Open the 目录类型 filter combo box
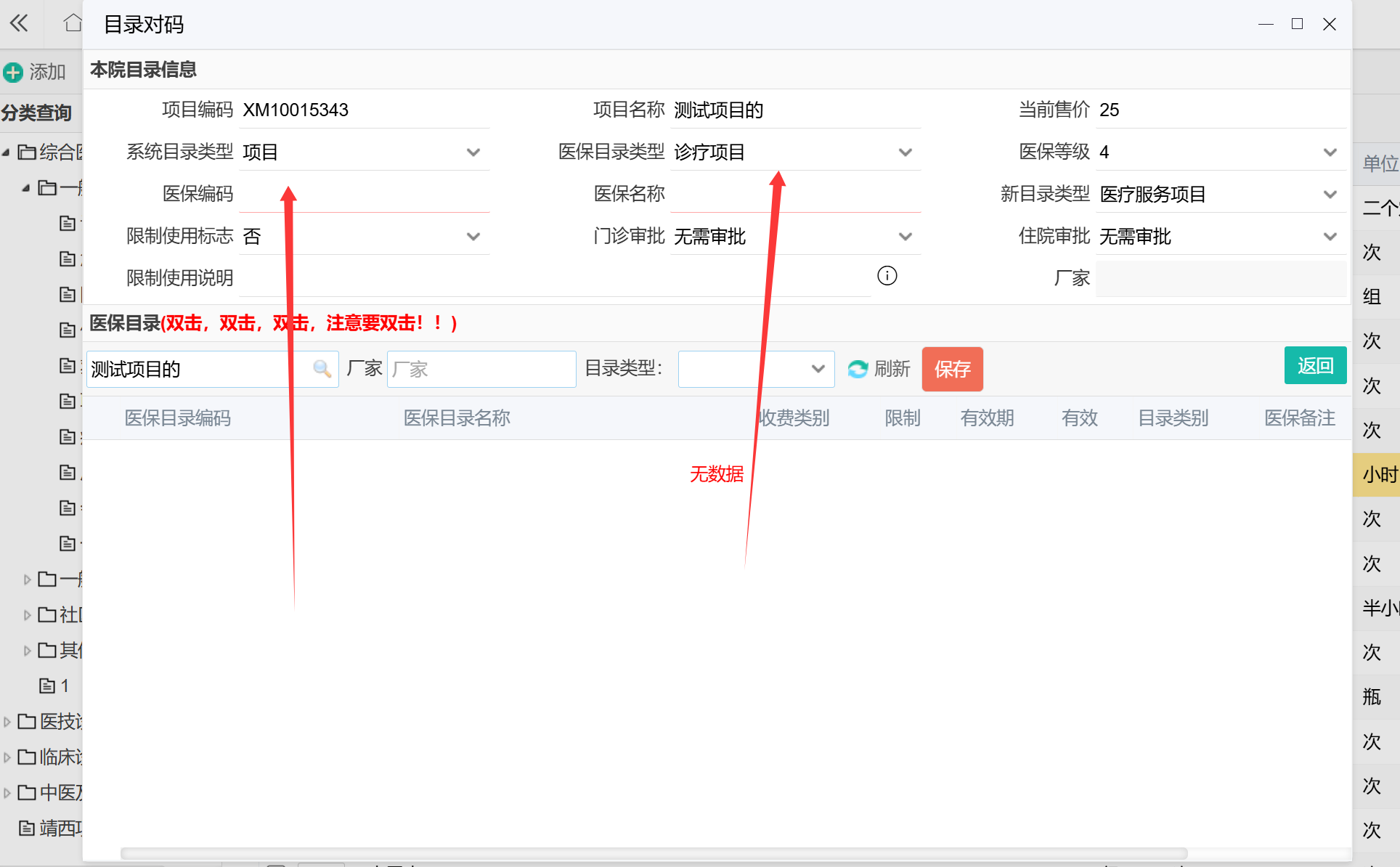Screen dimensions: 1400x867 (x=755, y=369)
